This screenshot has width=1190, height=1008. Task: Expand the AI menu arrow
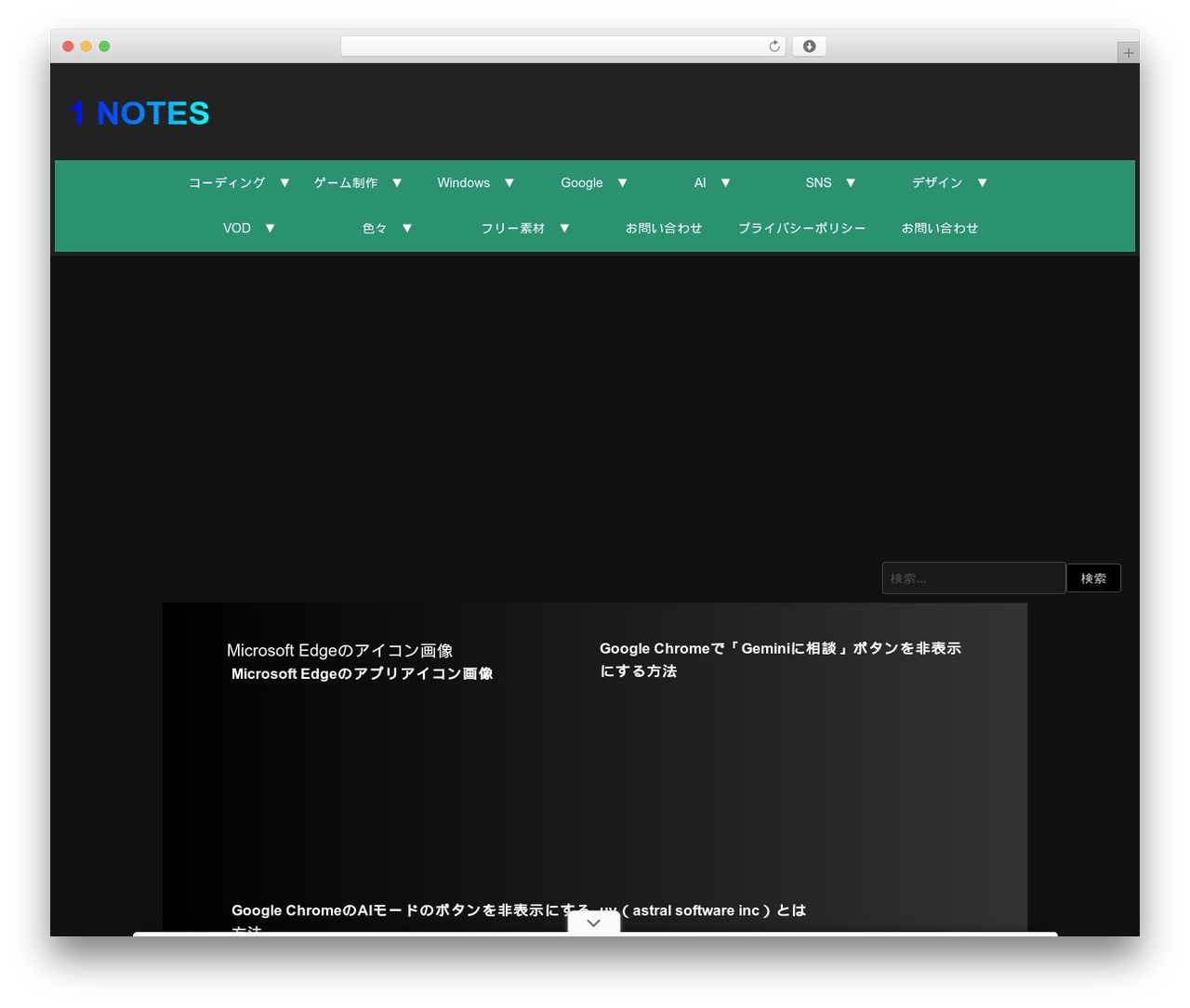coord(726,183)
